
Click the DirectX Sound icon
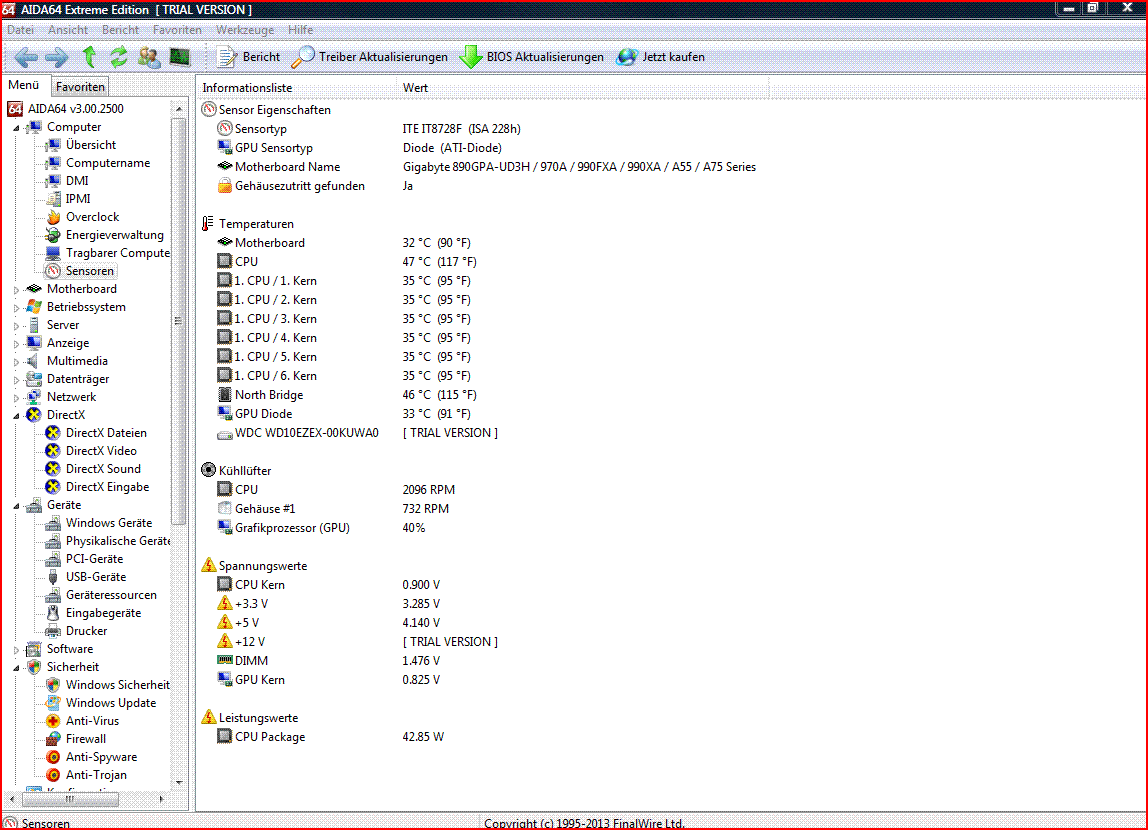coord(53,469)
